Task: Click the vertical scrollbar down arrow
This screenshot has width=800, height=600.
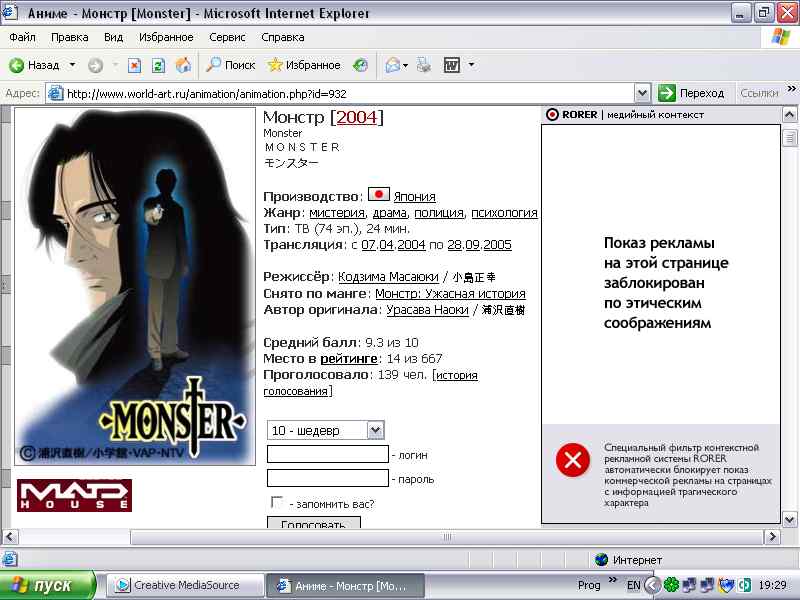Action: (789, 520)
